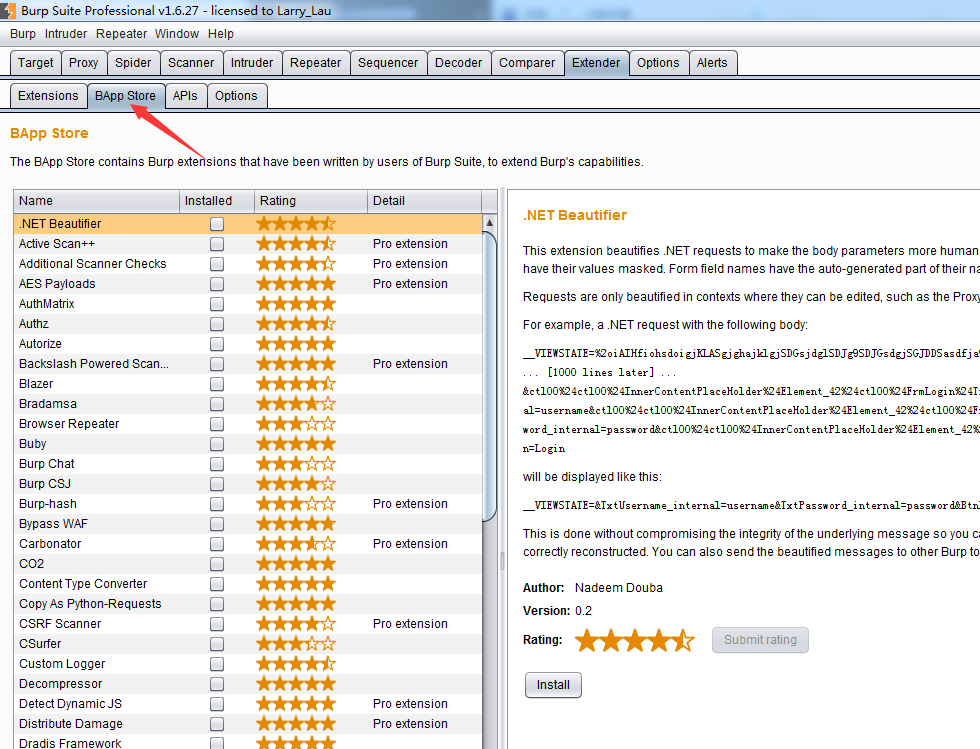Switch to the Proxy tab
Screen dimensions: 980x749
84,63
